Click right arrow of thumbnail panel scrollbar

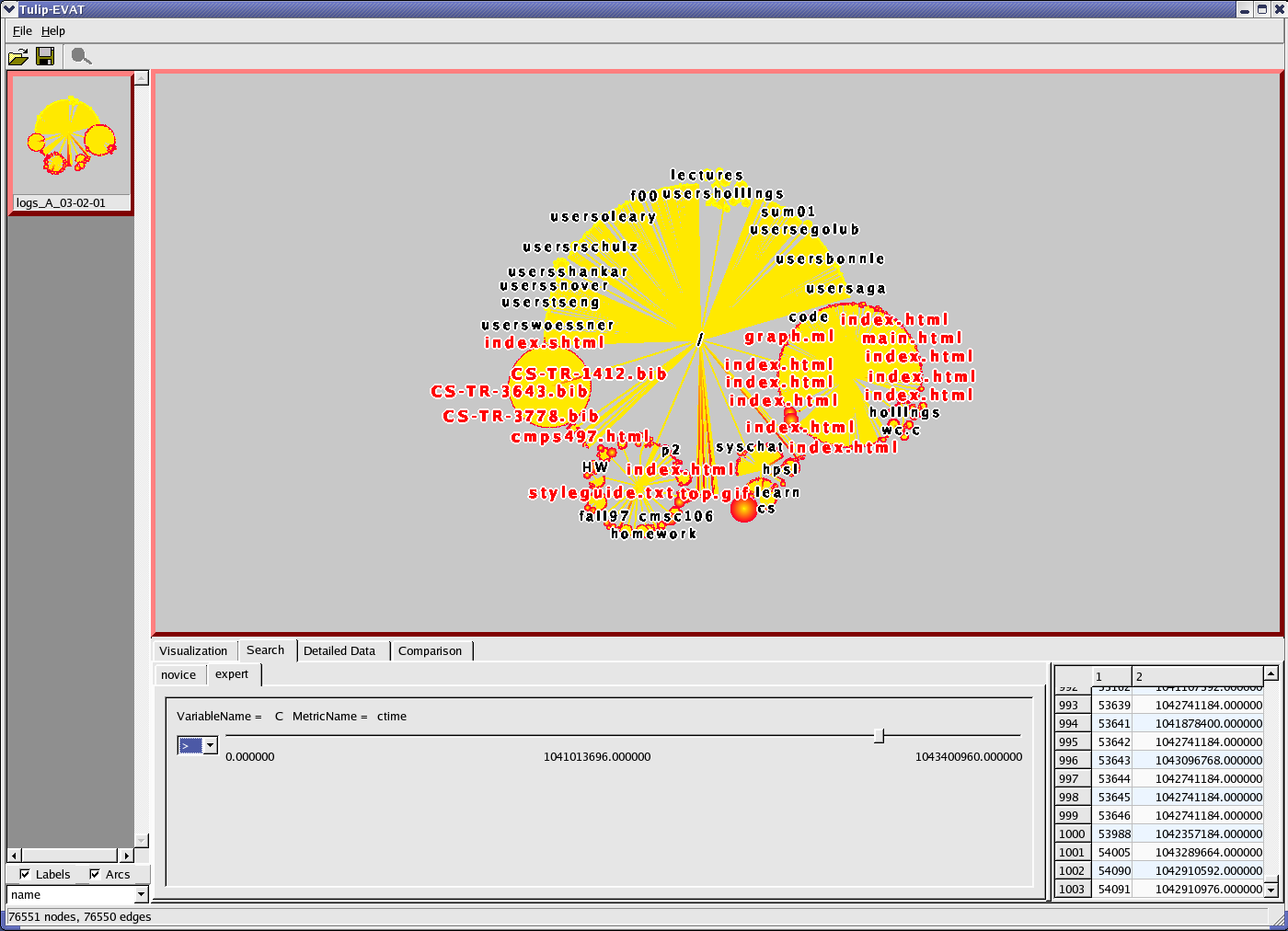(127, 856)
